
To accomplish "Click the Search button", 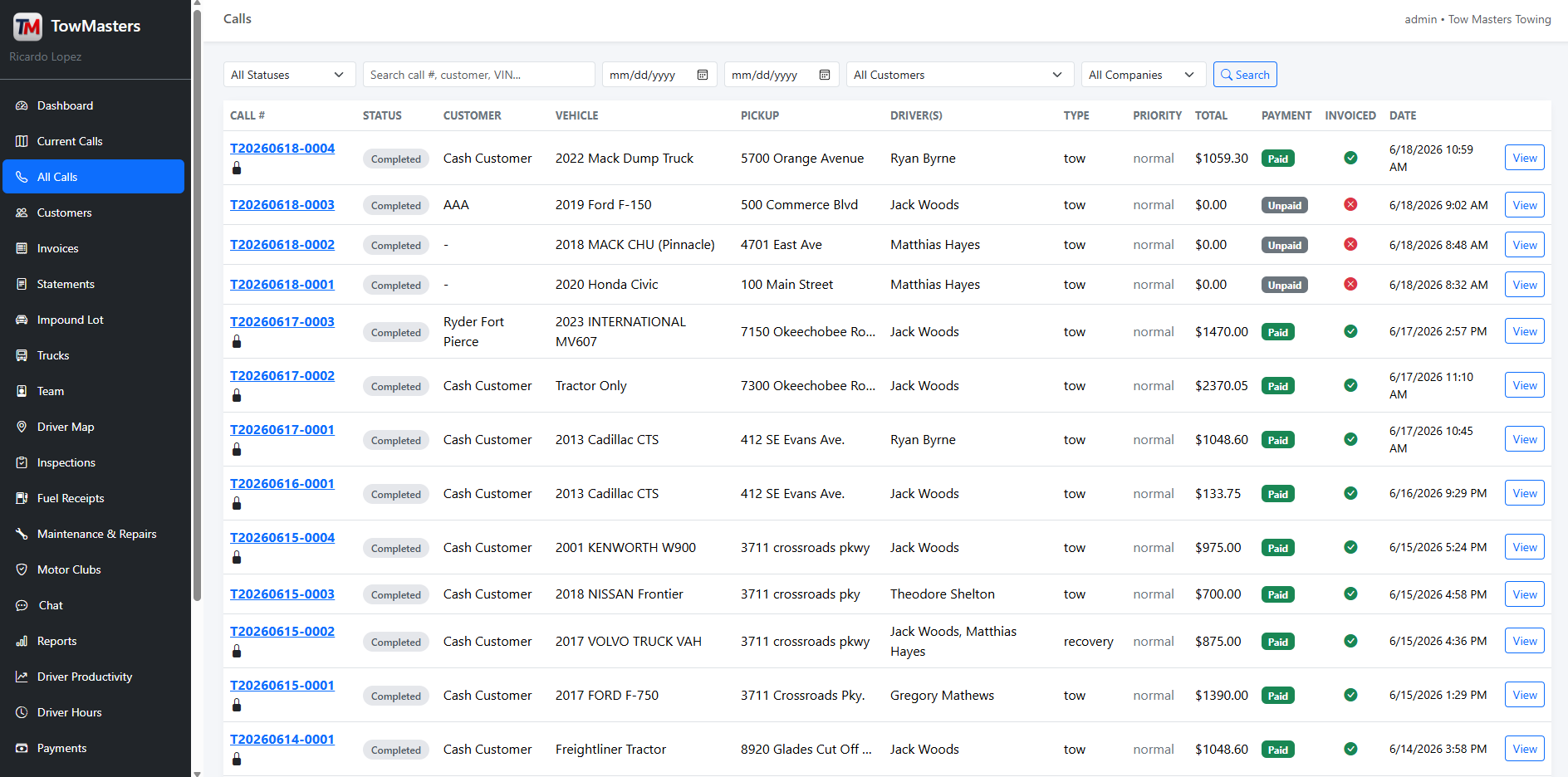I will coord(1245,75).
